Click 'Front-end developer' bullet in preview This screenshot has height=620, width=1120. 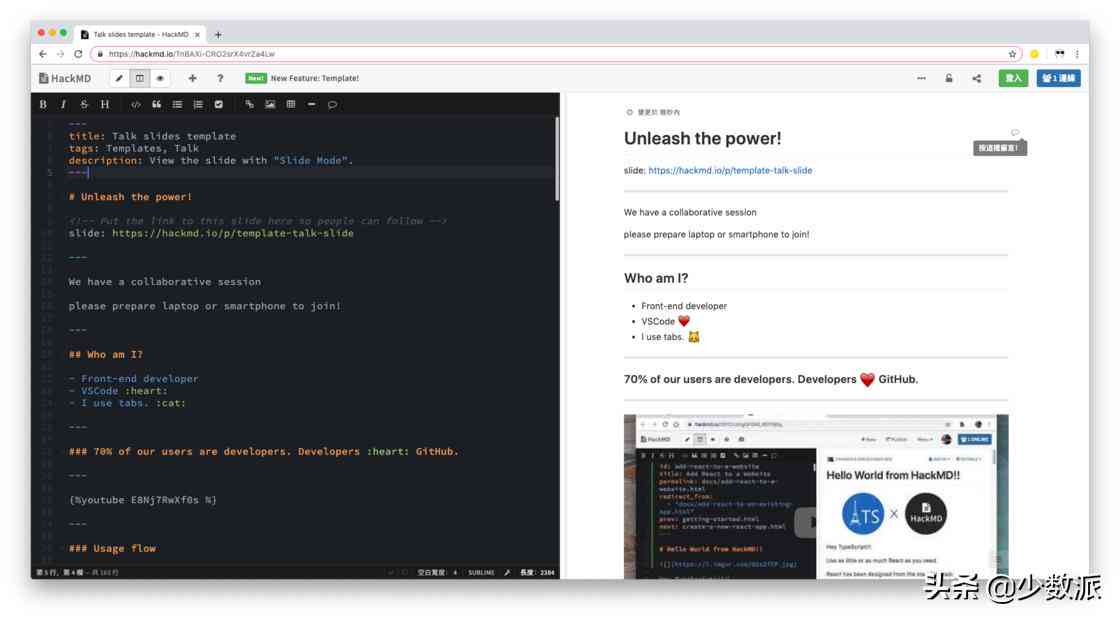pyautogui.click(x=684, y=306)
